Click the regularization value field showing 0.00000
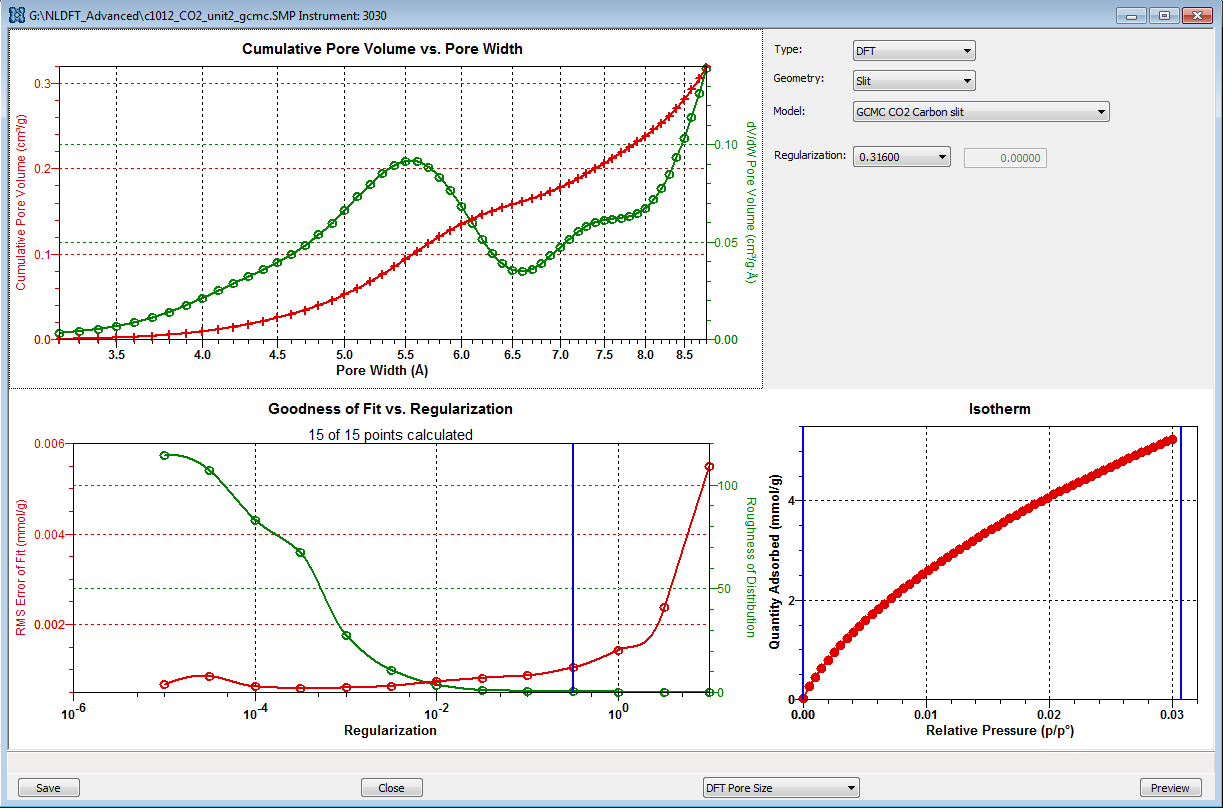The height and width of the screenshot is (808, 1223). coord(1004,157)
